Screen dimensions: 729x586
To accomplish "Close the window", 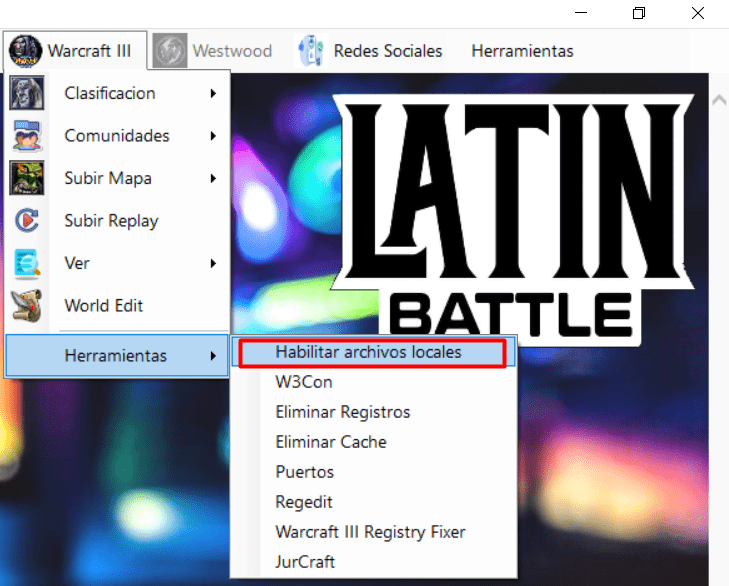I will point(697,13).
